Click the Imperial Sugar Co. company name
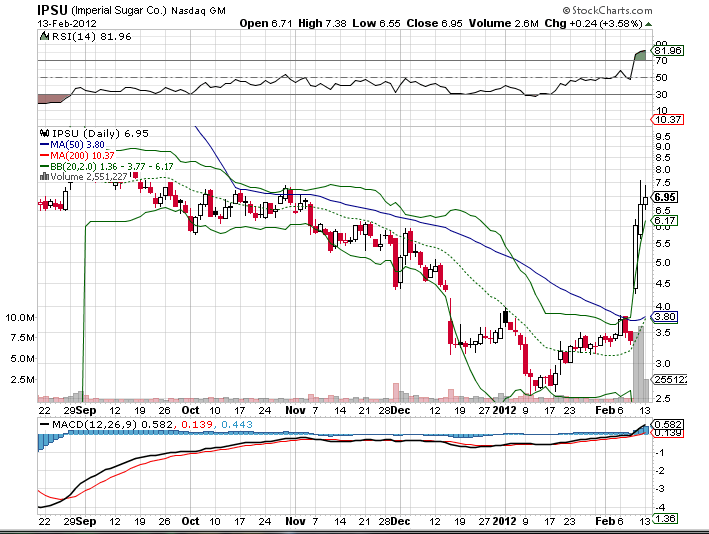The width and height of the screenshot is (709, 534). click(119, 10)
